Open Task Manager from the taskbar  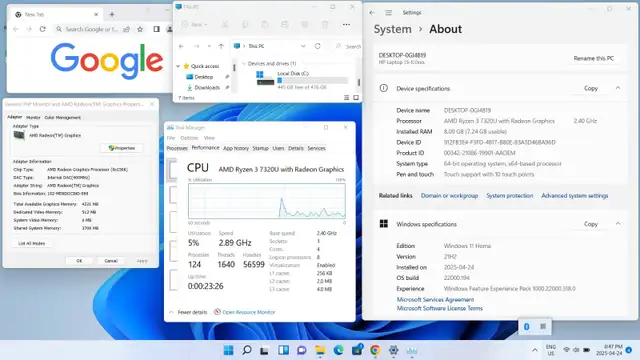pos(411,350)
